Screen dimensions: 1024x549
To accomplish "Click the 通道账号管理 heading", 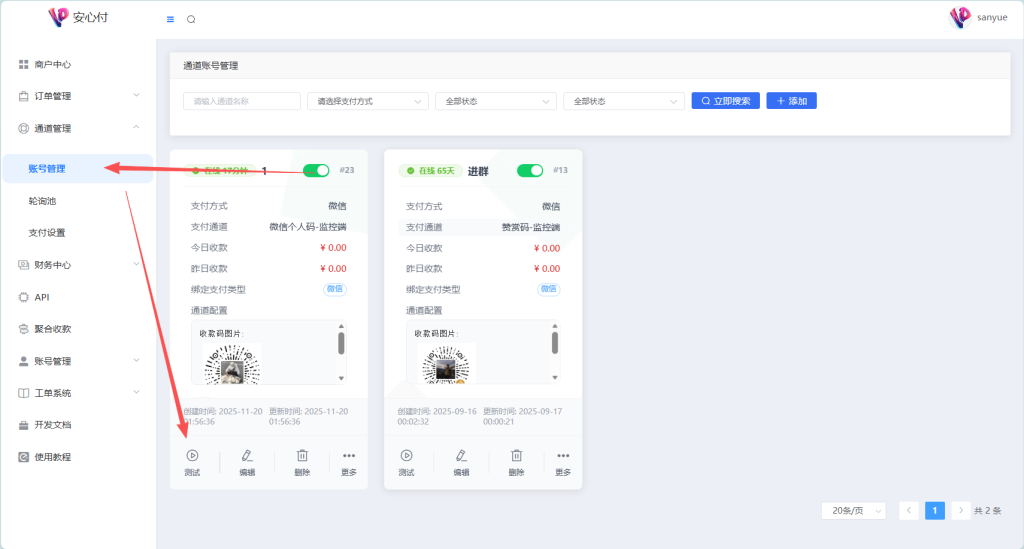I will [x=210, y=65].
